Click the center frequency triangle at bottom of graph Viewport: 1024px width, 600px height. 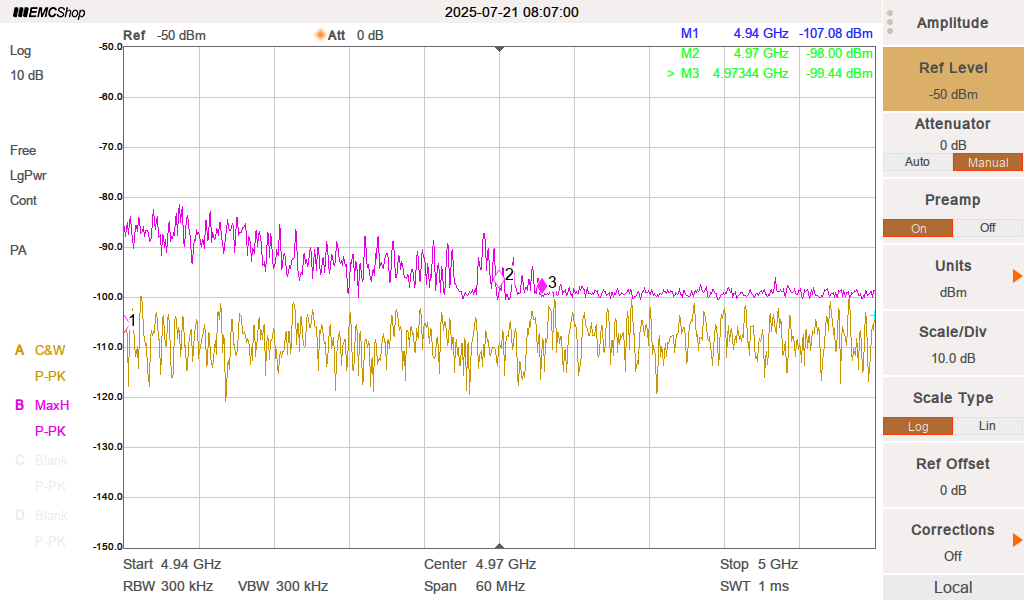499,544
